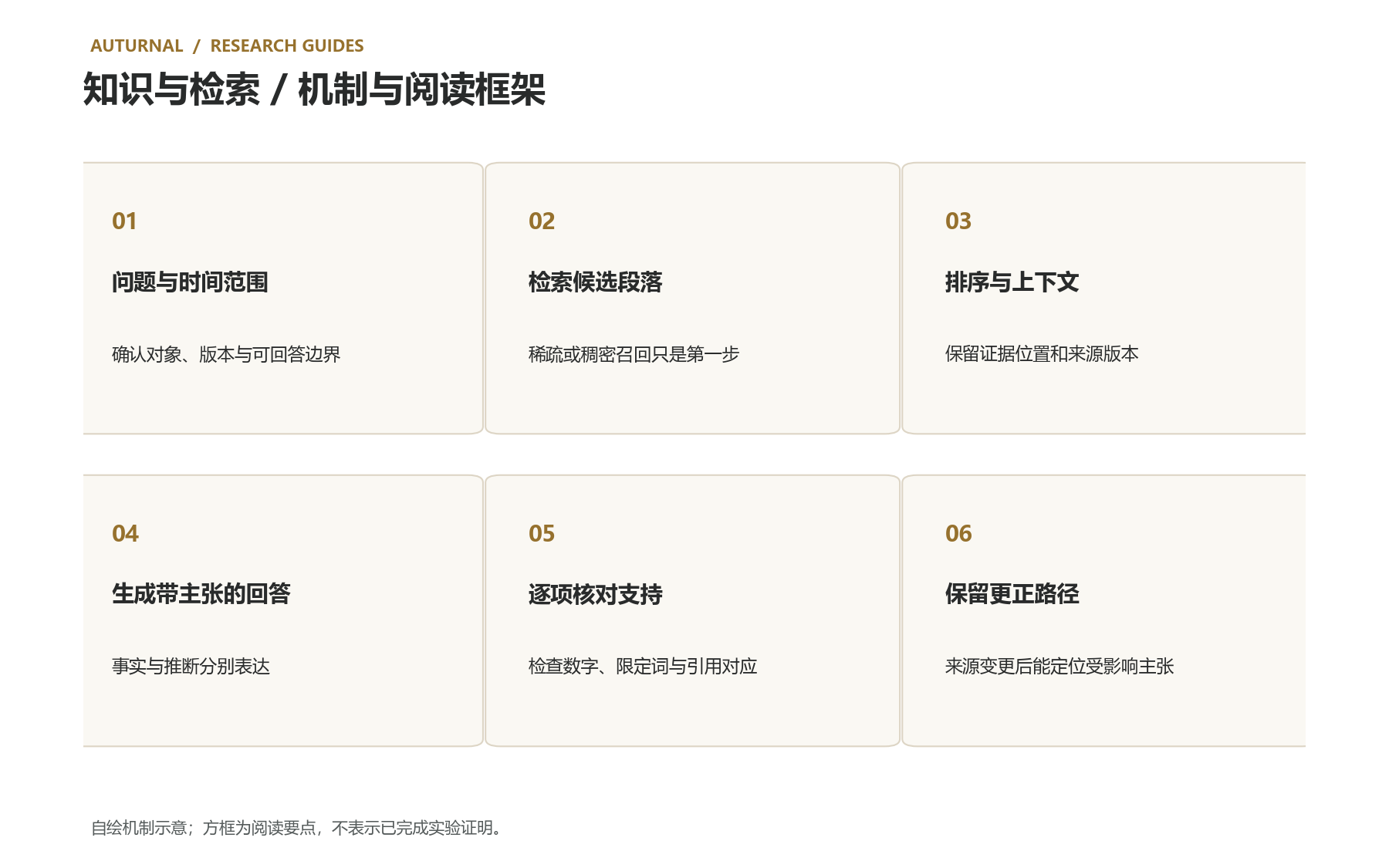Click the description 稀疏或稠密召回只是第一步
Viewport: 1389px width, 868px height.
pos(634,354)
